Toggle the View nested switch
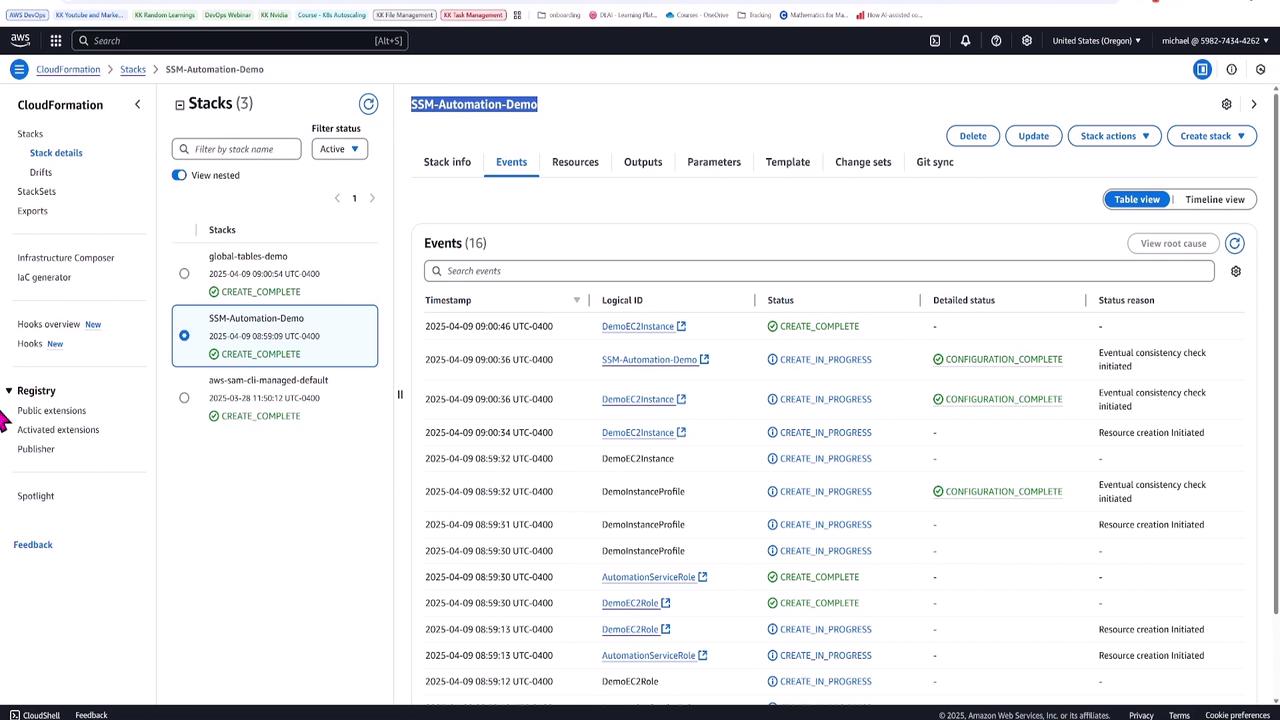The height and width of the screenshot is (720, 1280). pyautogui.click(x=179, y=175)
